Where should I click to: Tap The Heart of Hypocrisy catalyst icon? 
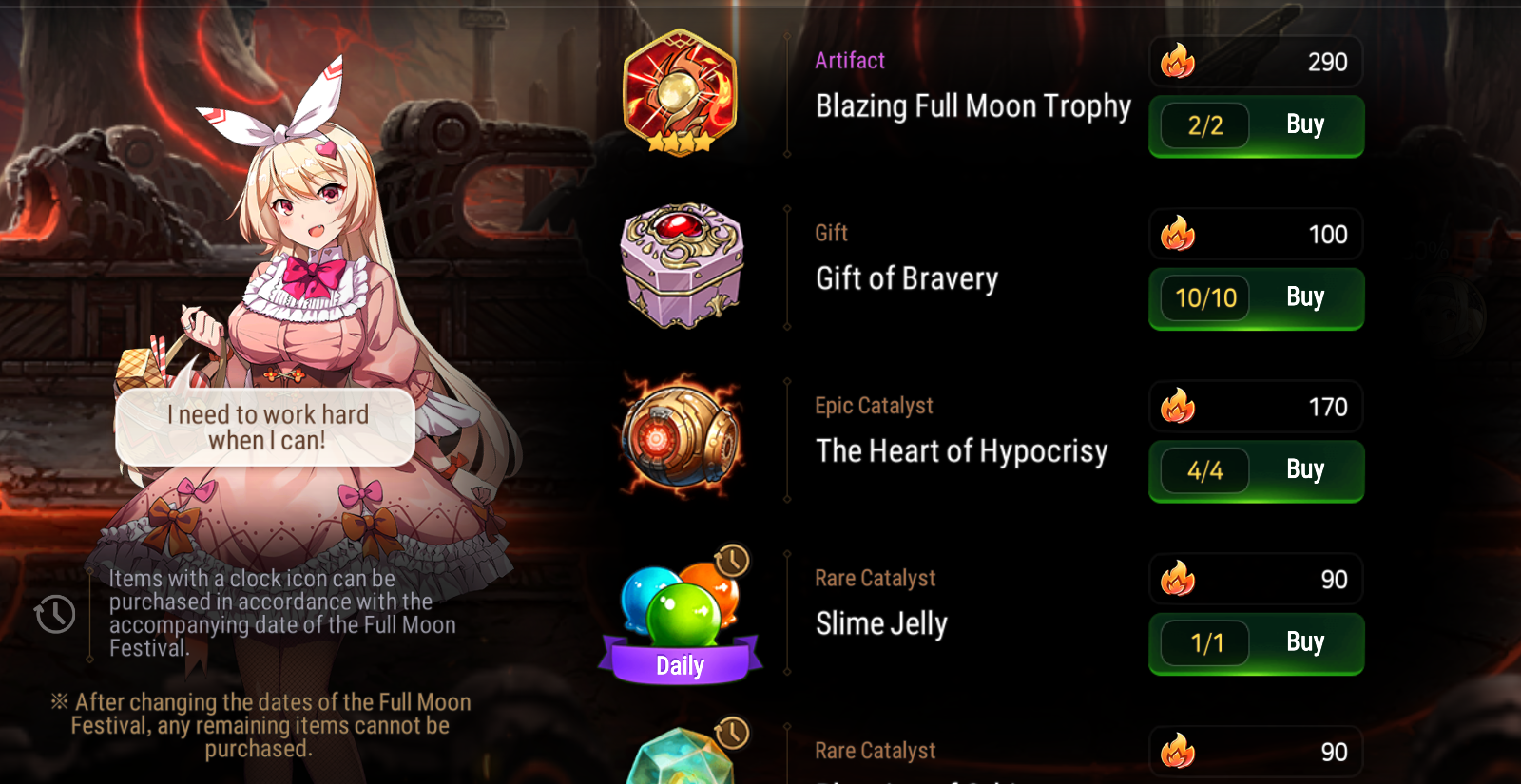[x=681, y=436]
